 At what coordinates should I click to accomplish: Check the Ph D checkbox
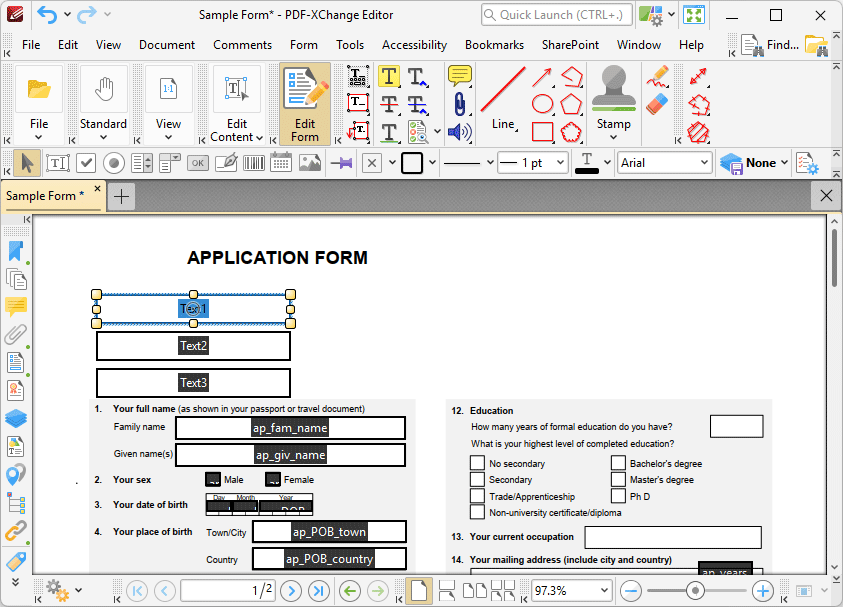point(618,496)
